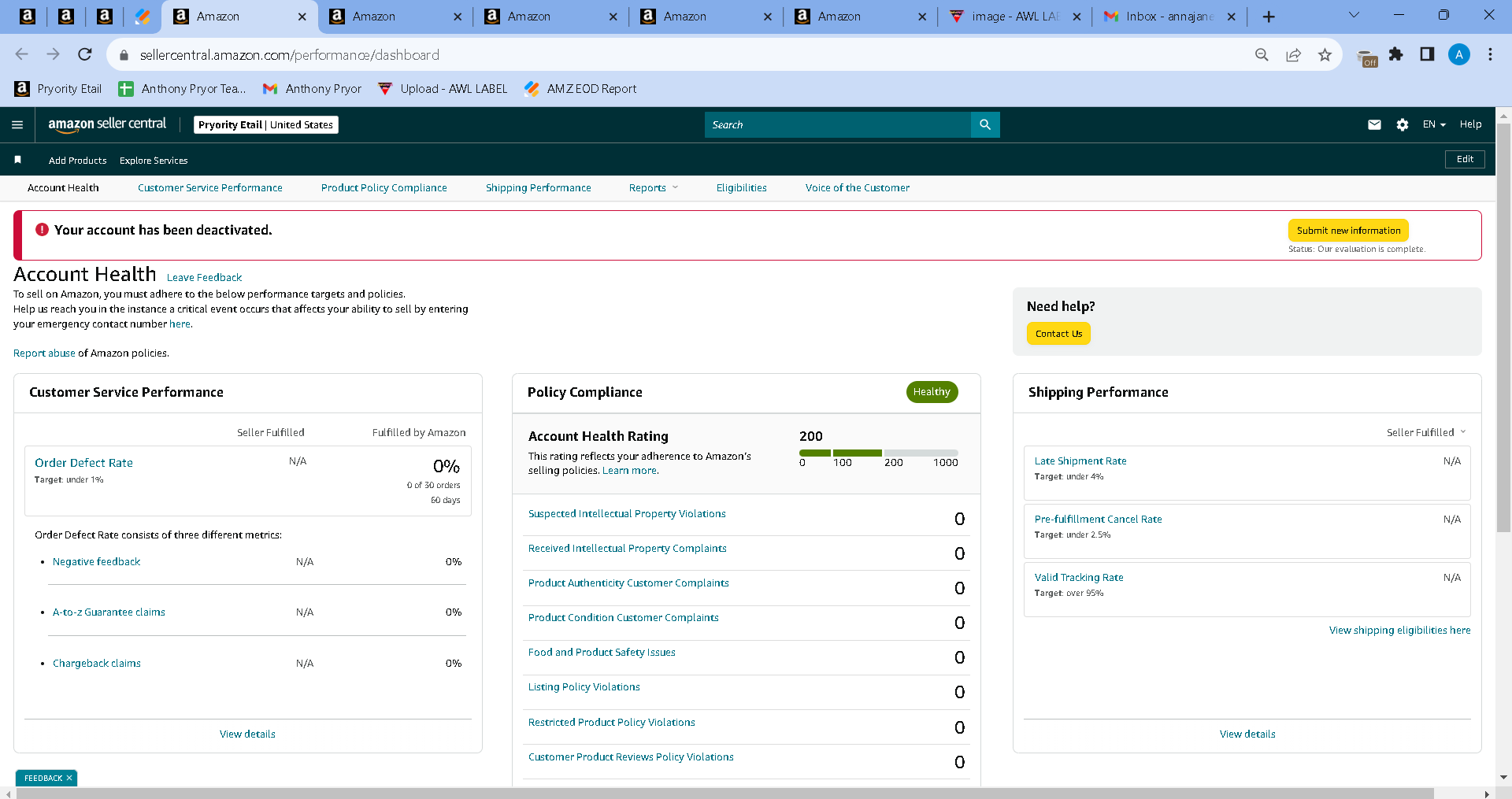This screenshot has height=799, width=1512.
Task: Open the Explore Services link
Action: pyautogui.click(x=154, y=161)
